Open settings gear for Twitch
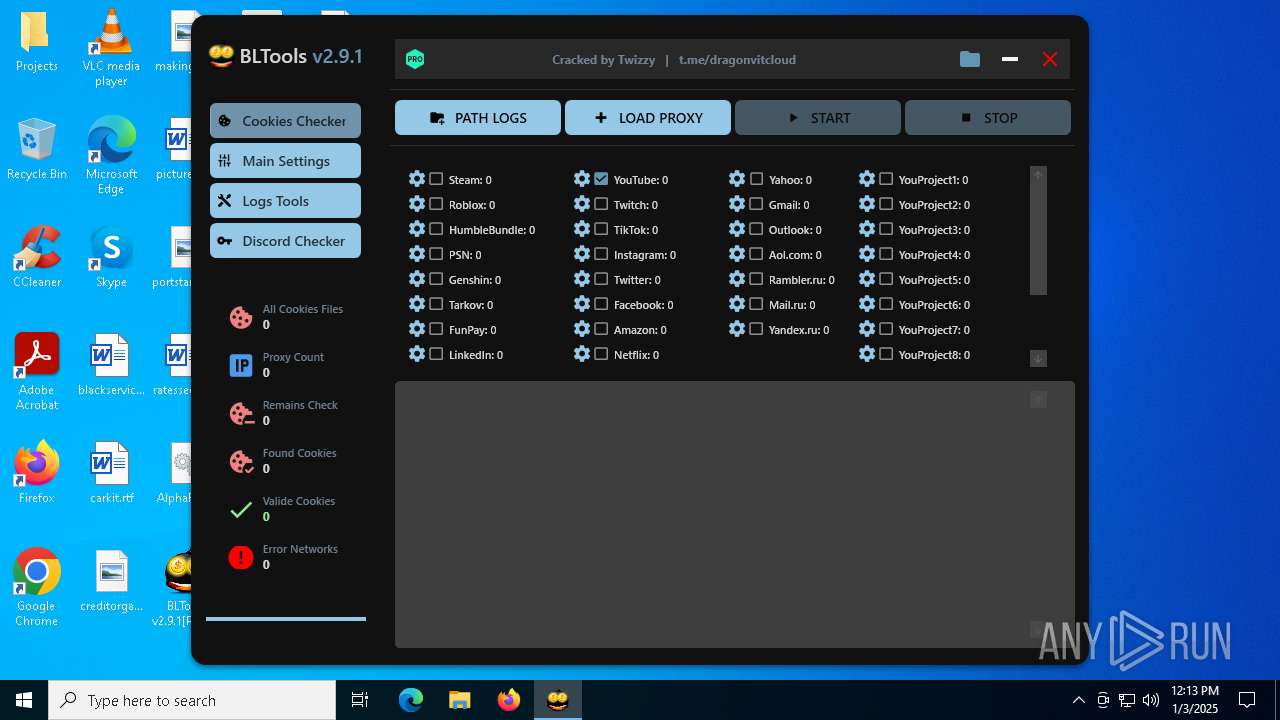 point(582,204)
